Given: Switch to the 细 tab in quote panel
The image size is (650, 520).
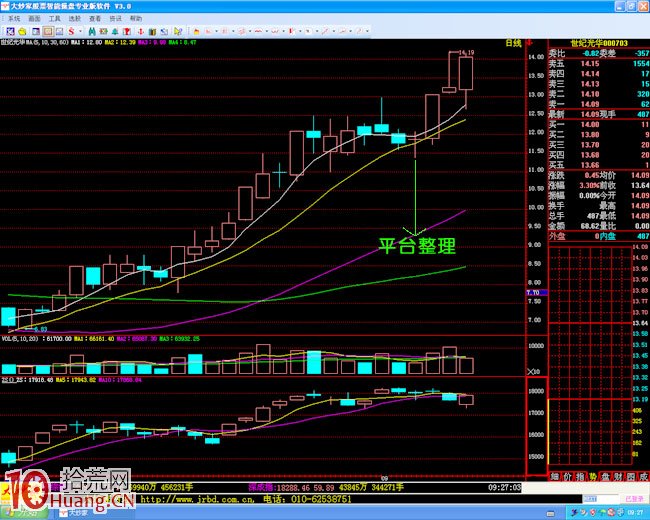Looking at the screenshot, I should coord(555,476).
